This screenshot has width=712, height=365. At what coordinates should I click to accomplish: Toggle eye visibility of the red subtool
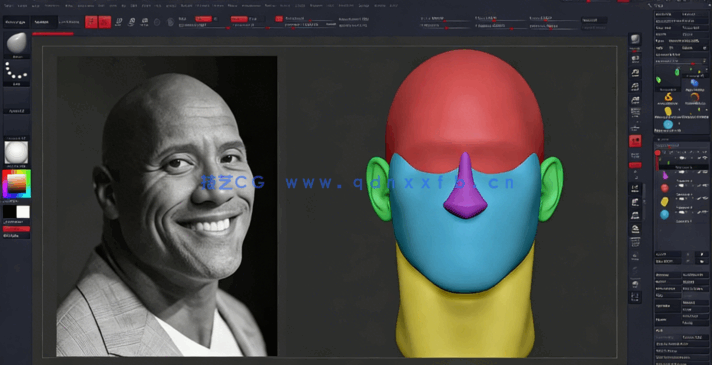tap(705, 185)
